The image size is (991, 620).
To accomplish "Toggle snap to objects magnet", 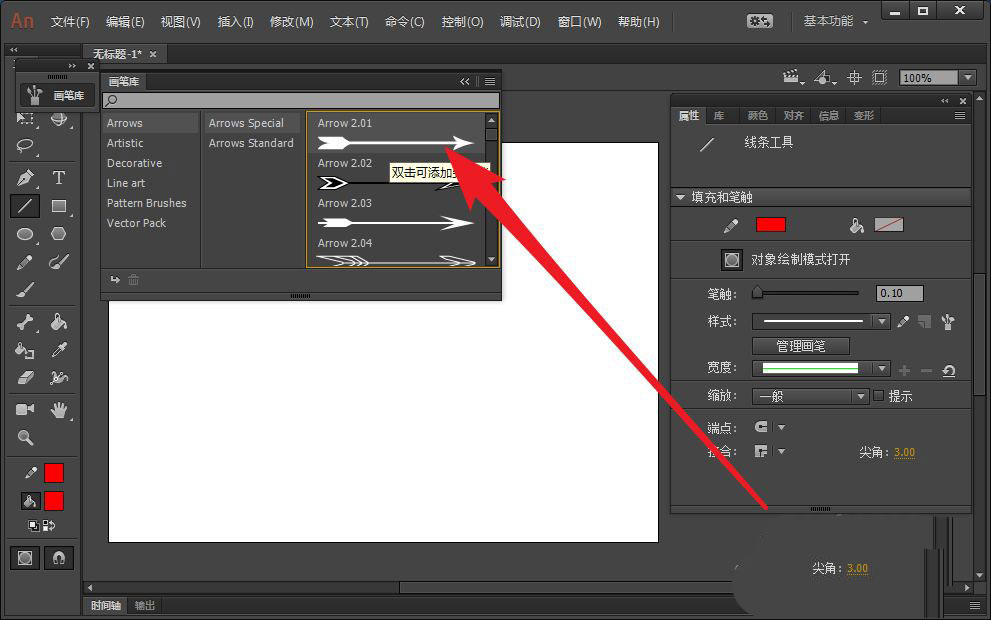I will point(59,558).
